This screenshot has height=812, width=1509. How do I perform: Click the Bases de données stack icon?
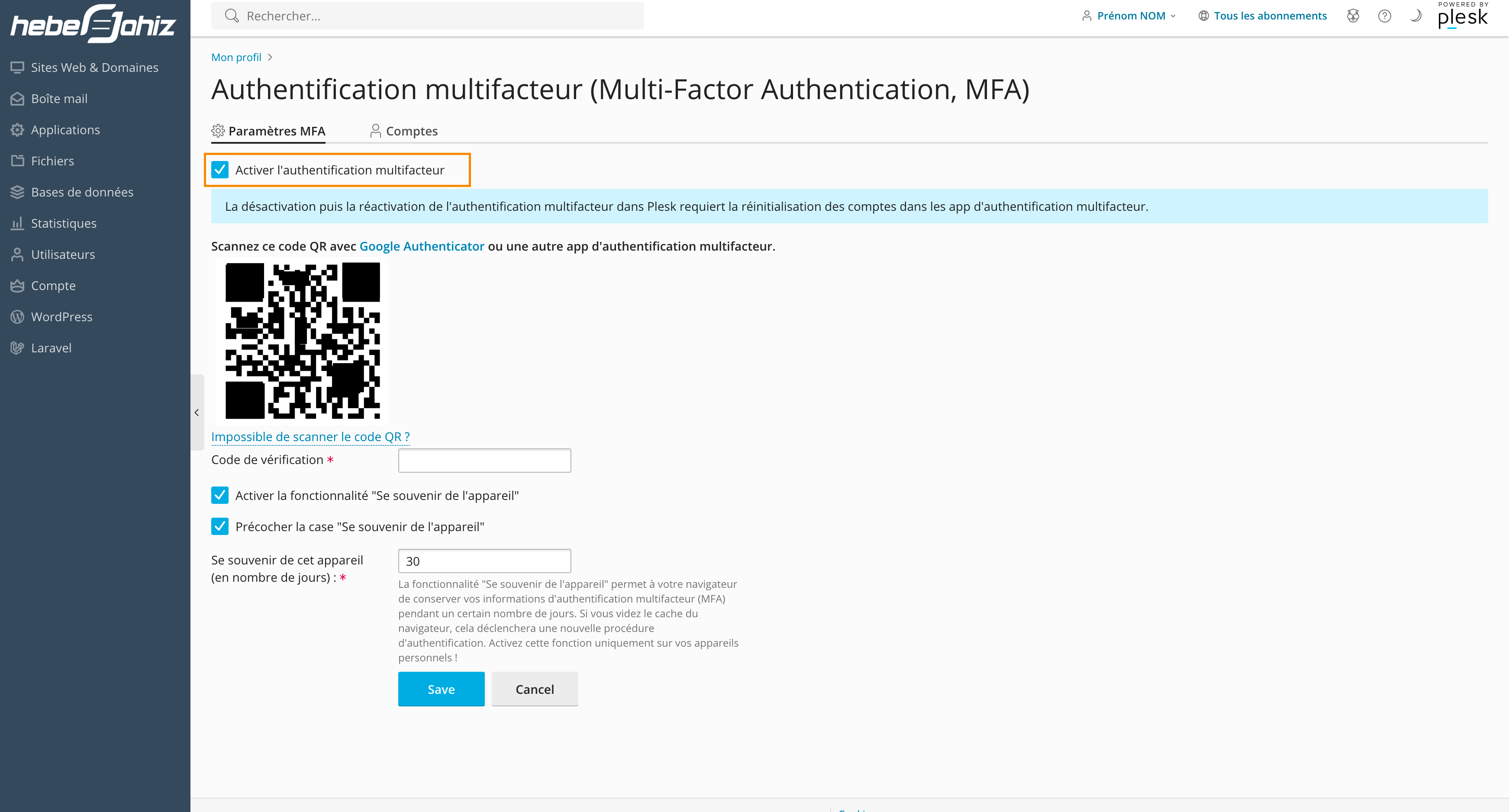click(x=17, y=192)
